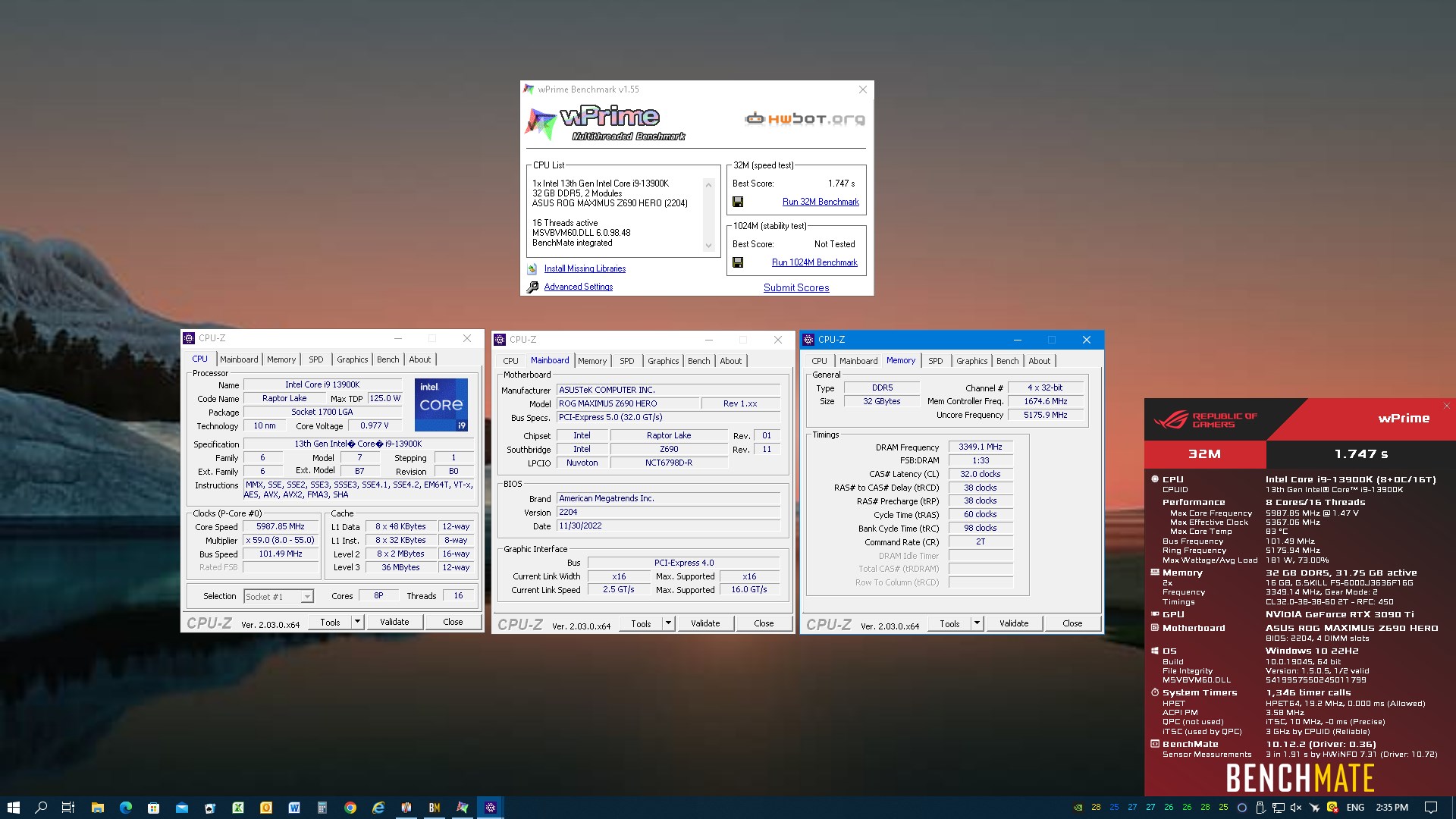
Task: Click Close button in CPU-Z Memory window
Action: [x=1072, y=623]
